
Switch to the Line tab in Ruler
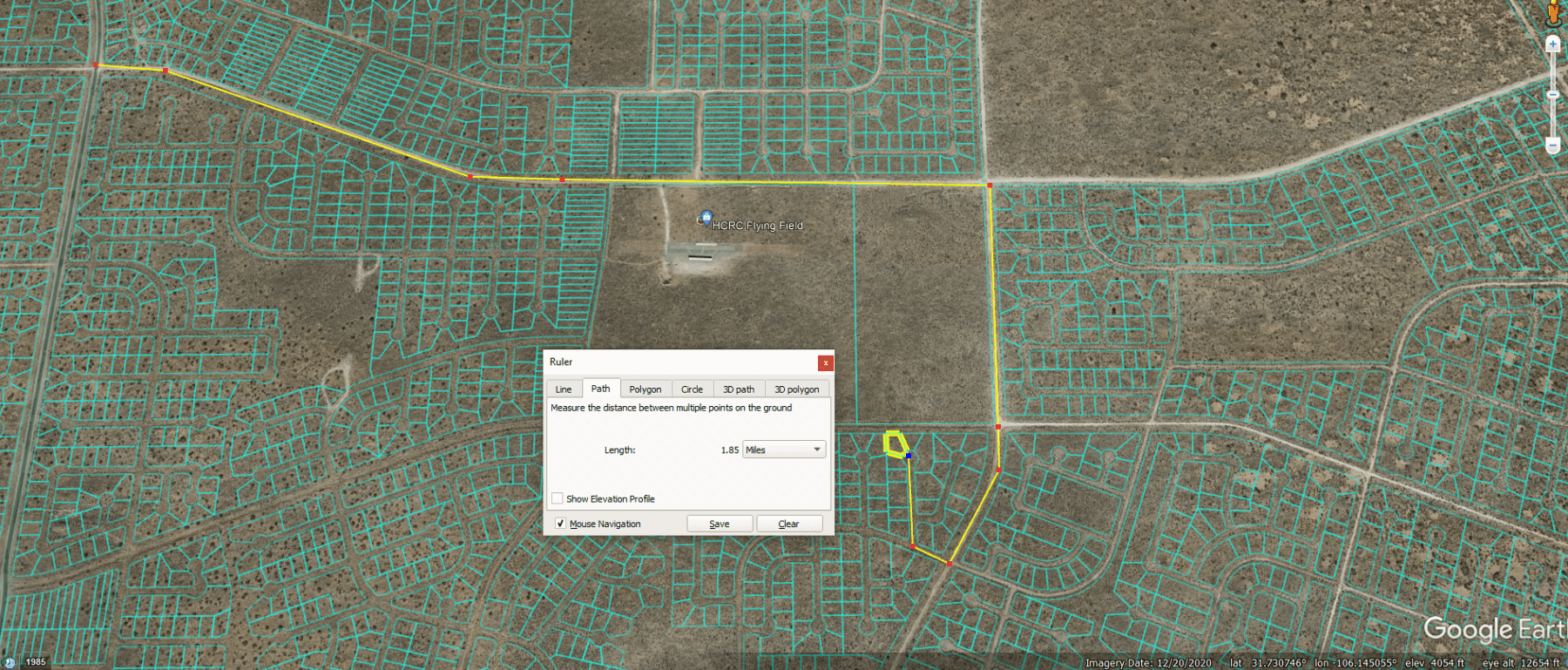pos(564,389)
